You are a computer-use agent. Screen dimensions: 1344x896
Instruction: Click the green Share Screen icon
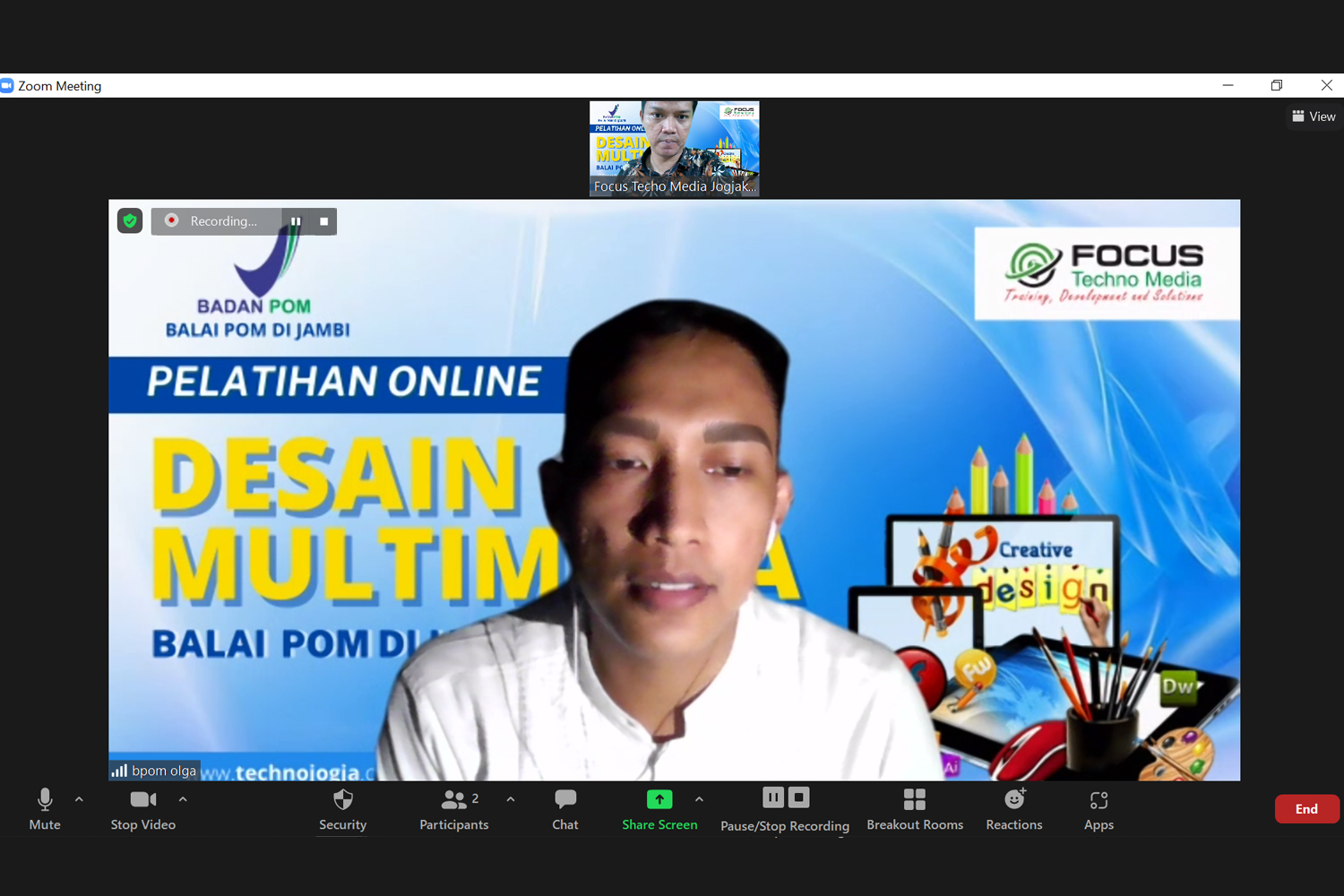(x=659, y=799)
